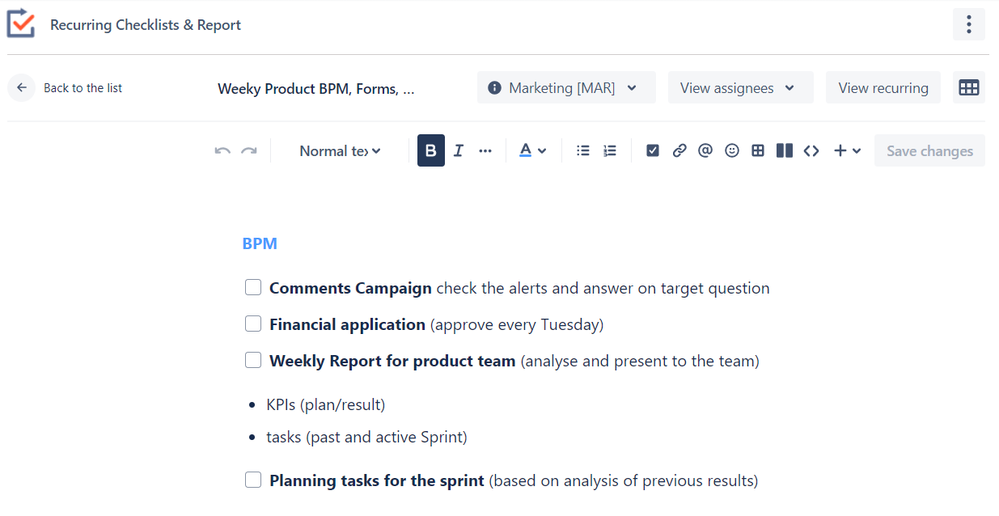Open the text color picker
Viewport: 999px width, 516px height.
pos(533,151)
